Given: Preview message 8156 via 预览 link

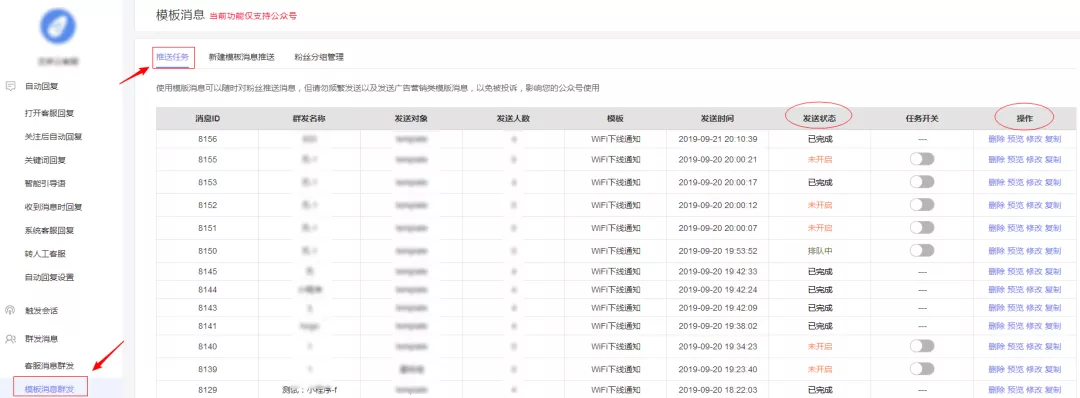Looking at the screenshot, I should tap(1015, 138).
